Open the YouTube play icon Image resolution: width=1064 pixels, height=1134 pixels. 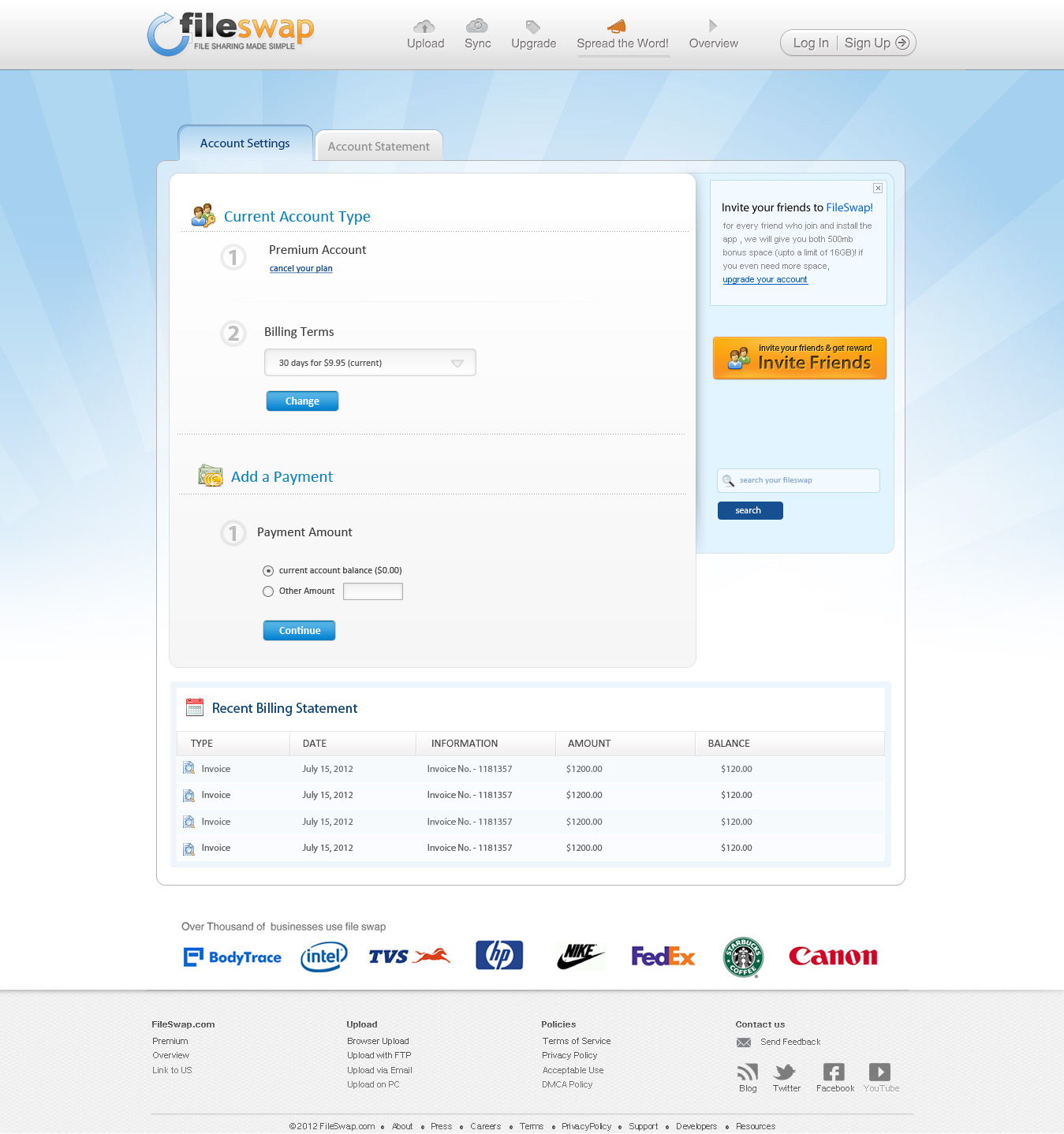[879, 1072]
